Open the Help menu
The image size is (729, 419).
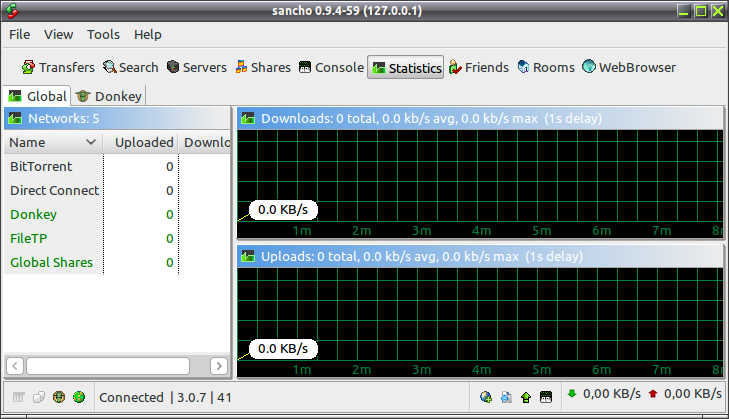148,34
